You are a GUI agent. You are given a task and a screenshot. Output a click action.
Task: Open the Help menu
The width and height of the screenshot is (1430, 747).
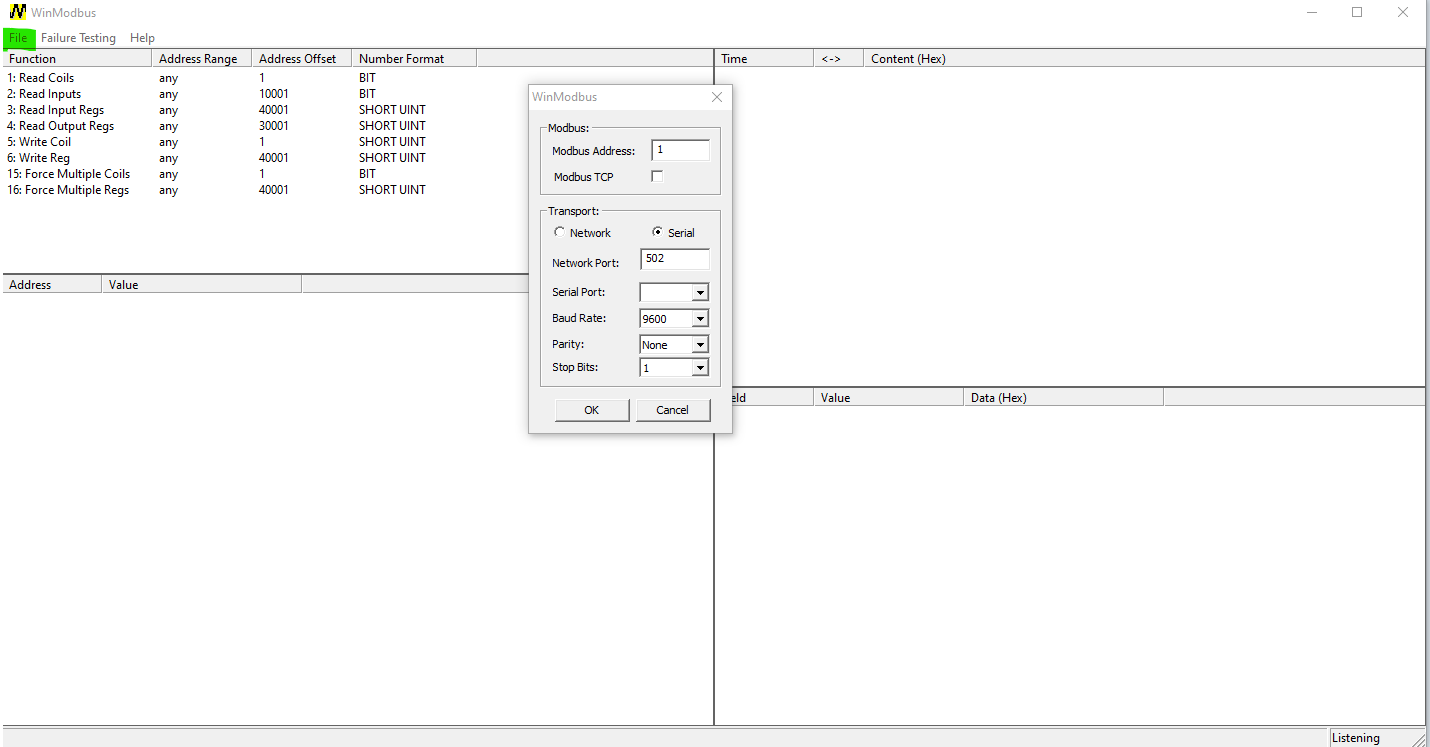tap(142, 38)
